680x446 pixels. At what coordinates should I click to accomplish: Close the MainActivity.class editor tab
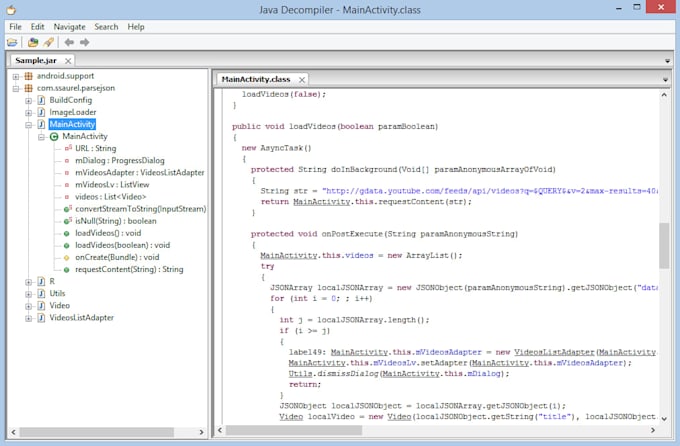tap(302, 79)
